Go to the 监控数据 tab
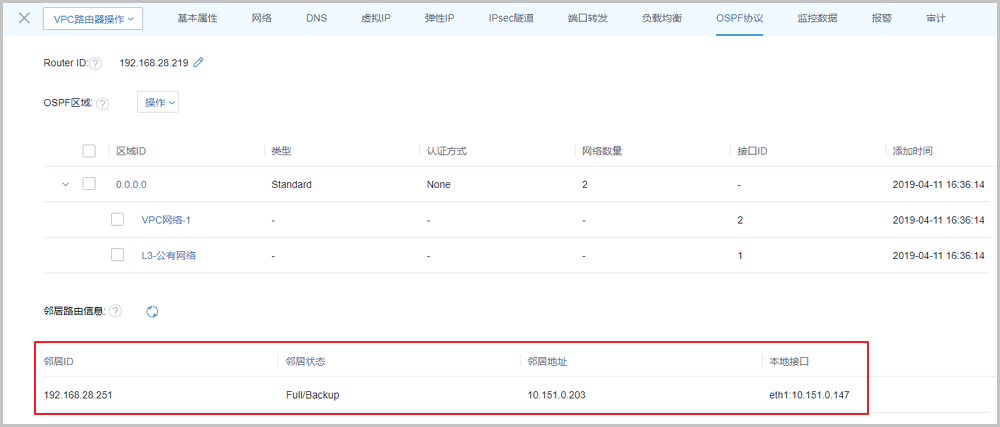This screenshot has width=1000, height=427. point(818,19)
